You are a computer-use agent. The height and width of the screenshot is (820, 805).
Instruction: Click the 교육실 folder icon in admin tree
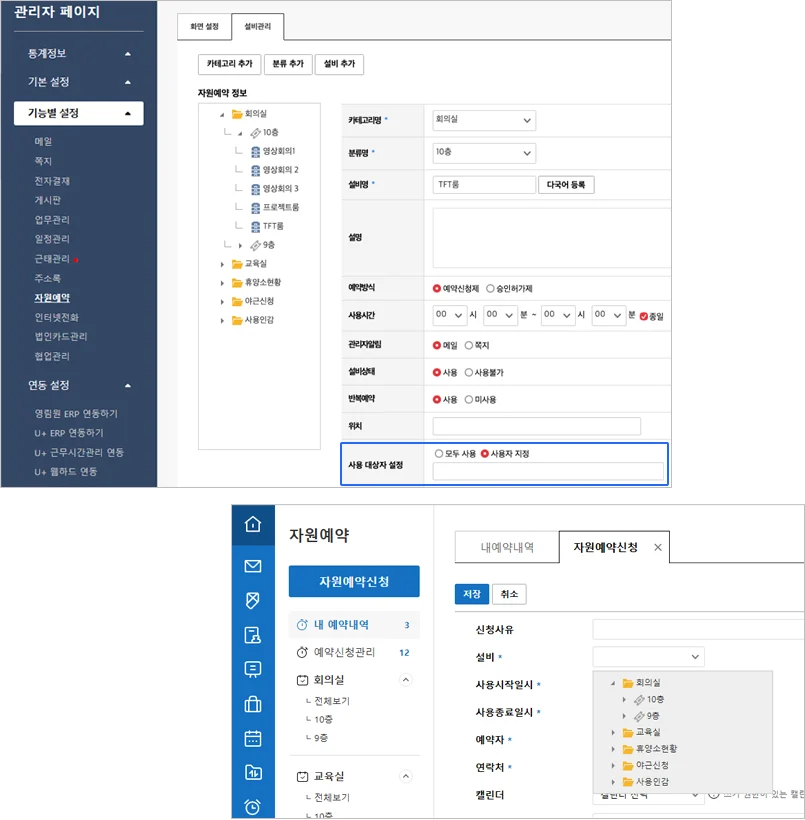point(237,264)
